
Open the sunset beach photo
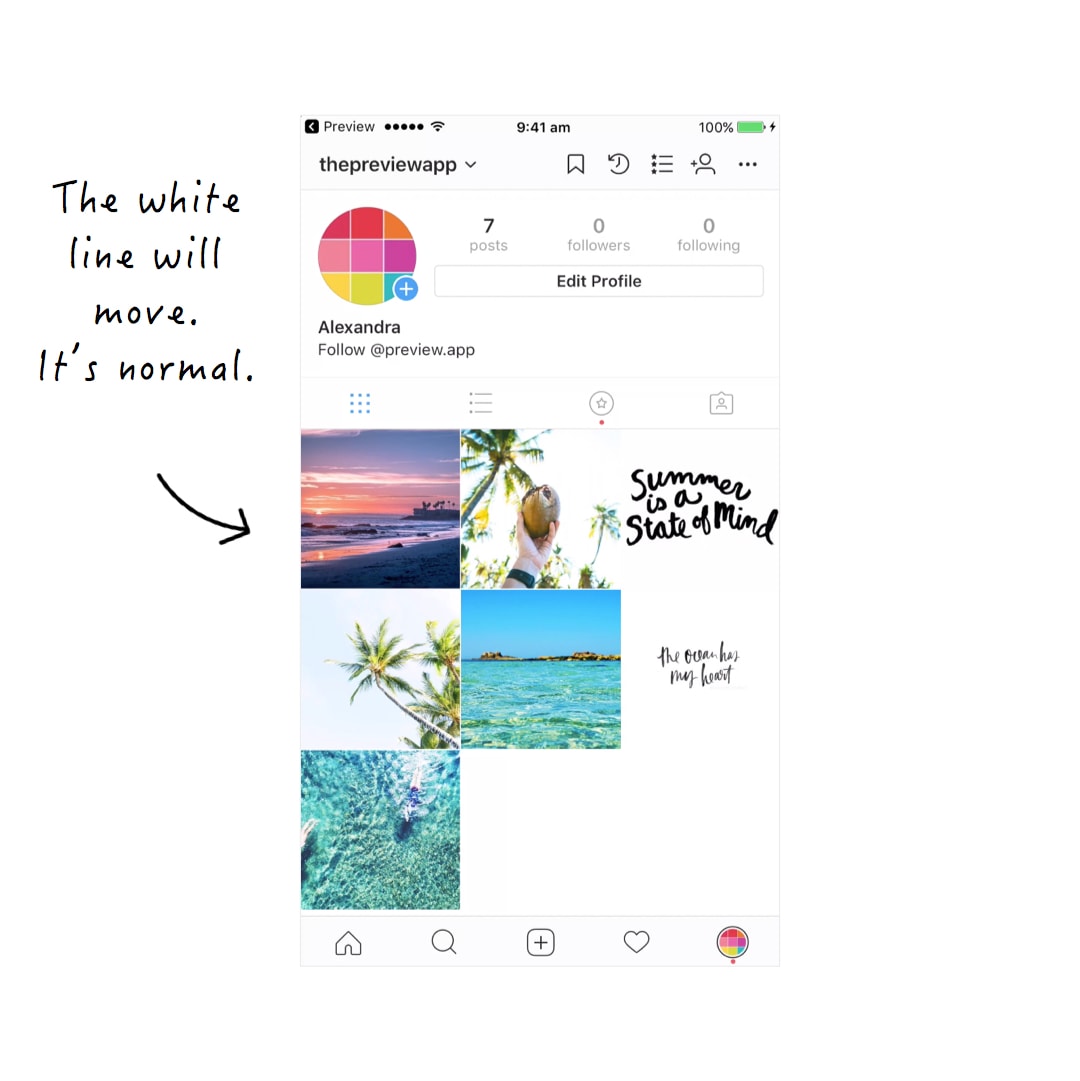point(380,509)
